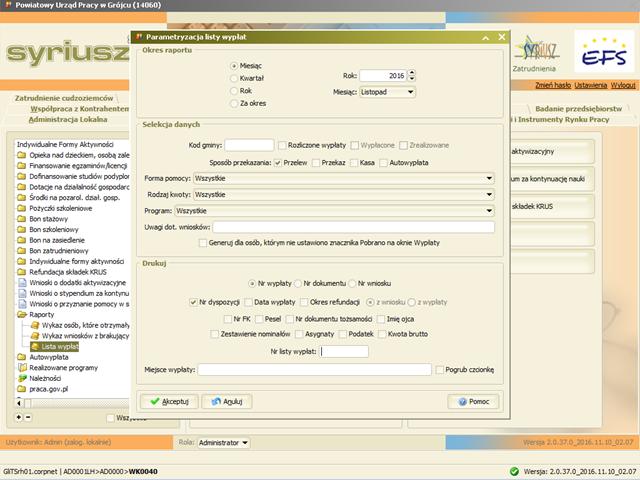
Task: Click the folder icon beside Bon na zasiedlenie
Action: (x=22, y=240)
